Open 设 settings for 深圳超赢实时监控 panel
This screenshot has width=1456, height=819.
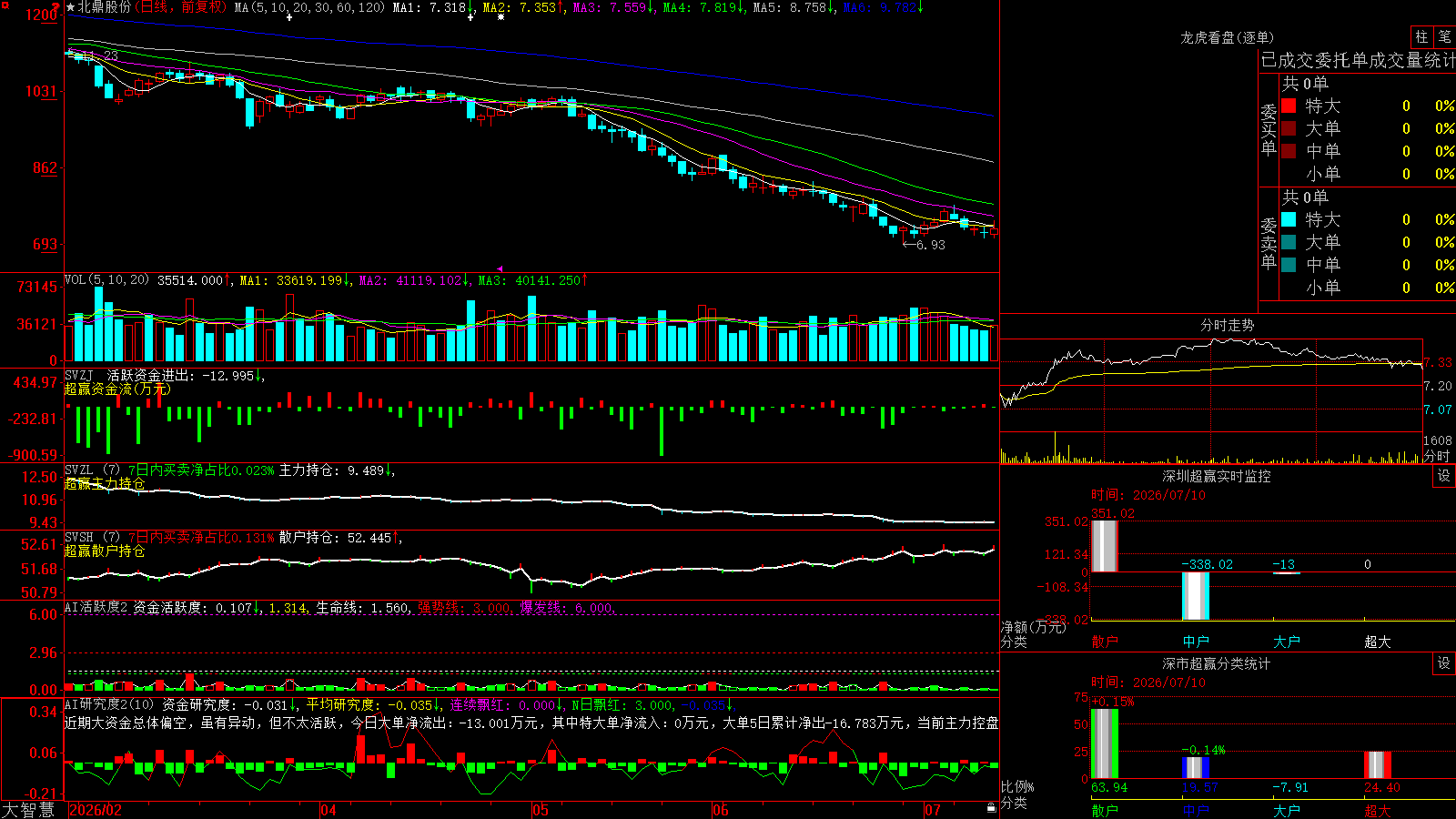pyautogui.click(x=1444, y=476)
